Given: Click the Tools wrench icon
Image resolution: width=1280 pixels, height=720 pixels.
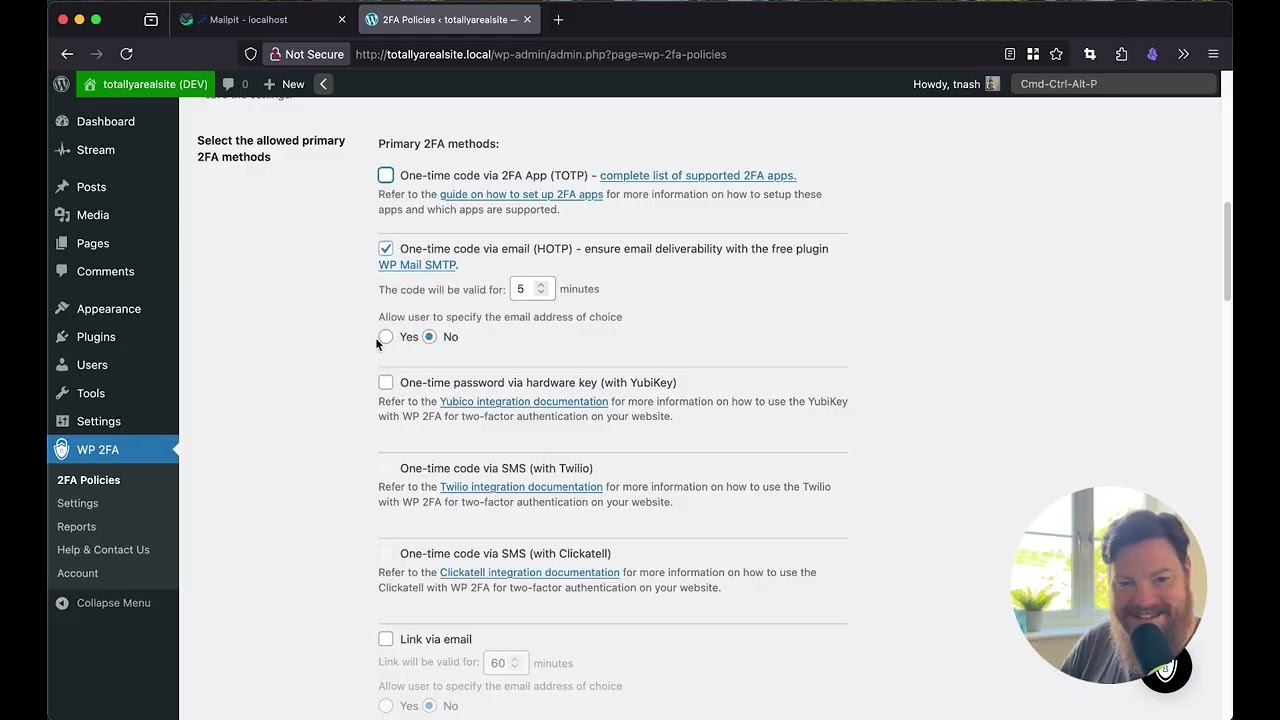Looking at the screenshot, I should (x=62, y=393).
